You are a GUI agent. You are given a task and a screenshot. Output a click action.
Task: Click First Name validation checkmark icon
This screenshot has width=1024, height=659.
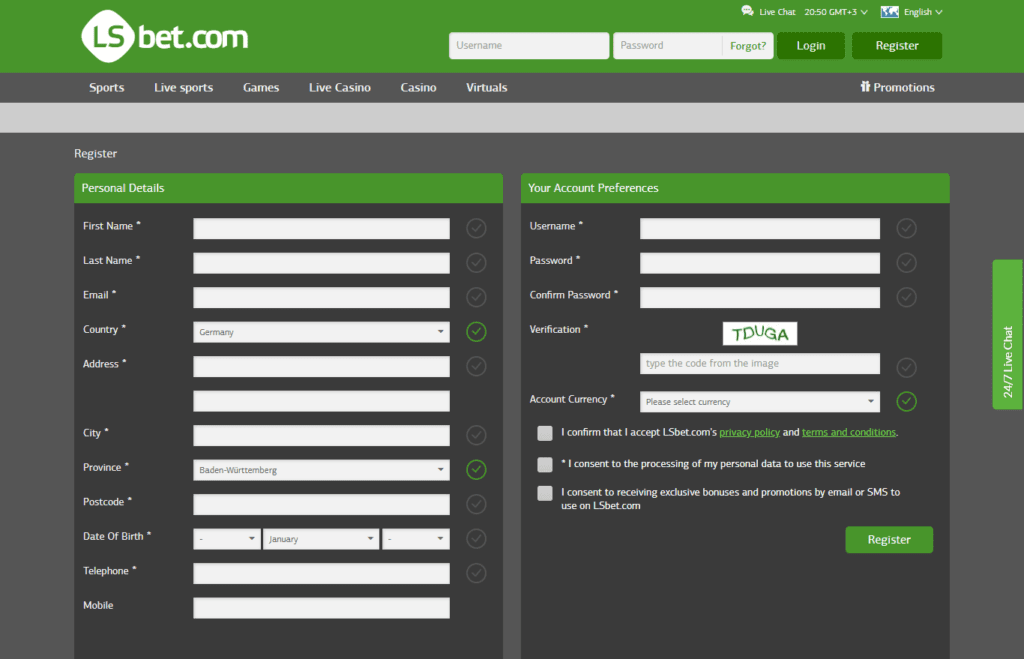point(476,228)
